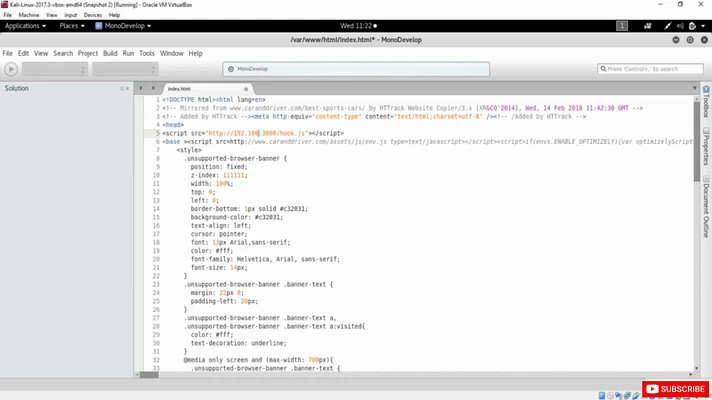Open the File menu in MonoDevelop
The height and width of the screenshot is (400, 712).
(x=8, y=53)
